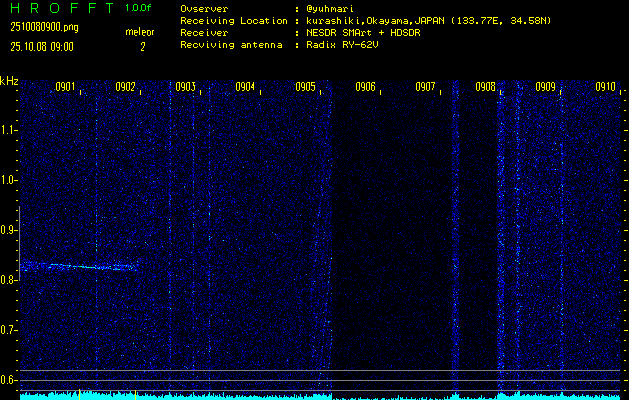Select the 0906 time marker
The image size is (629, 400).
[366, 87]
